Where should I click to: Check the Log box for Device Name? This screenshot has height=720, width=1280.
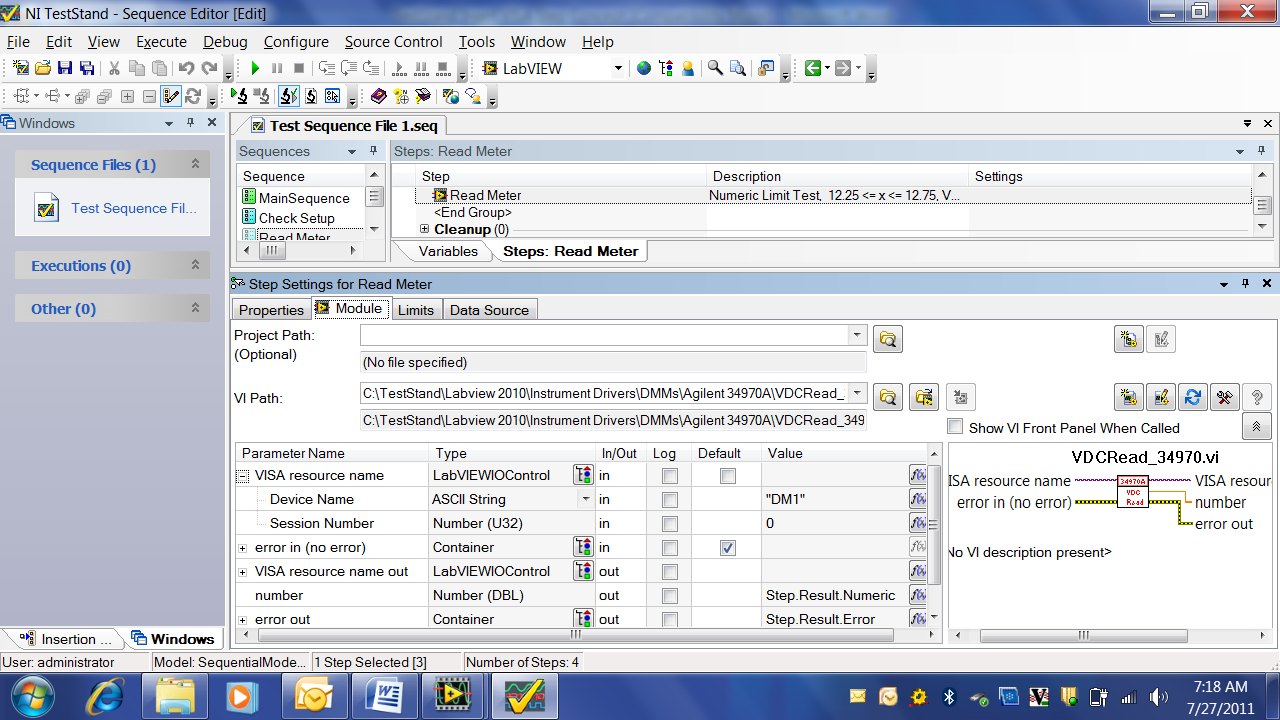[670, 499]
